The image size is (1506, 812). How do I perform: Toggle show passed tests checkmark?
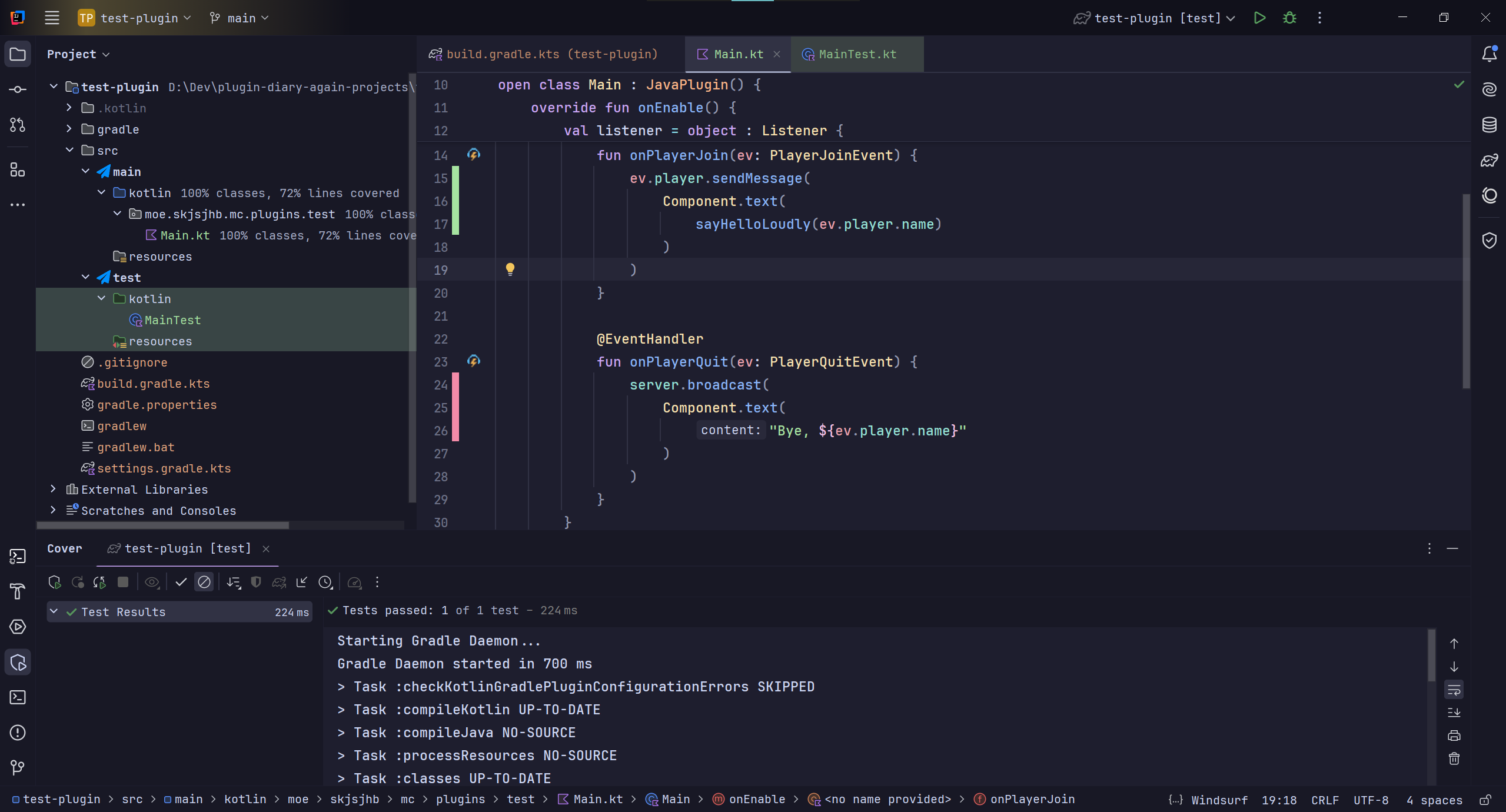coord(181,583)
